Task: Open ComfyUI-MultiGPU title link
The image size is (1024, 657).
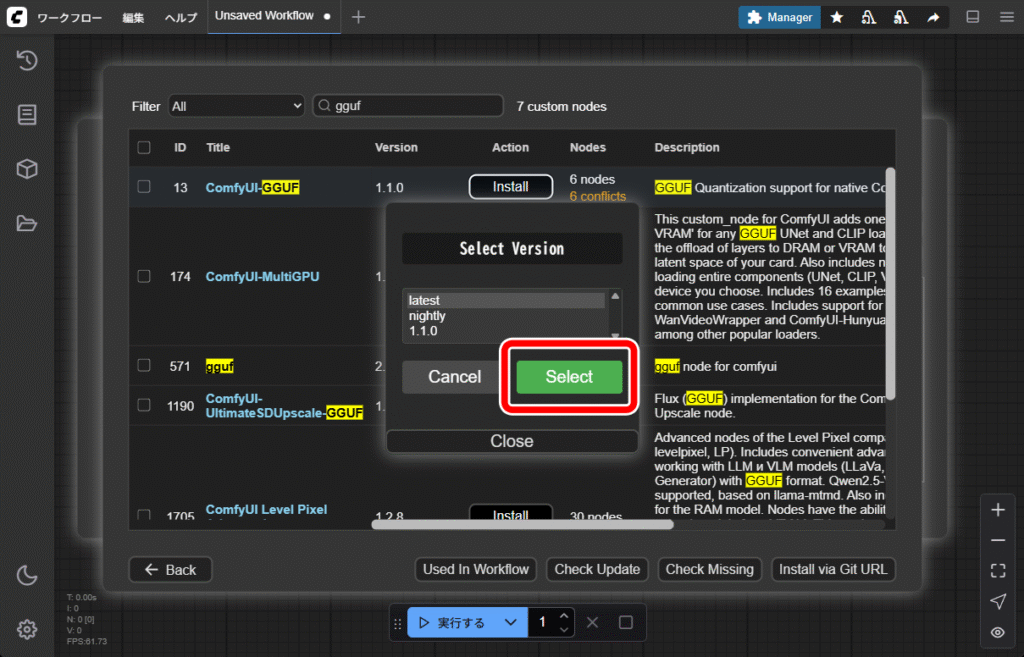Action: (x=263, y=276)
